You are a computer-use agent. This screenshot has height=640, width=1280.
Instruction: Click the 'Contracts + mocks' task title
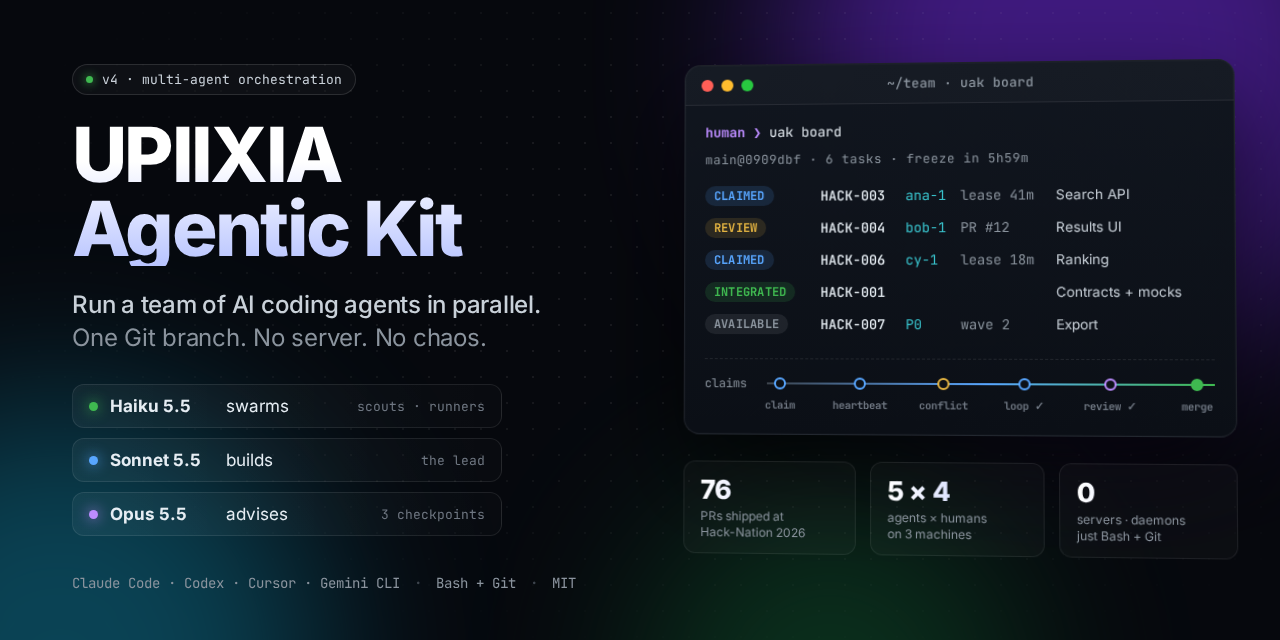1119,292
